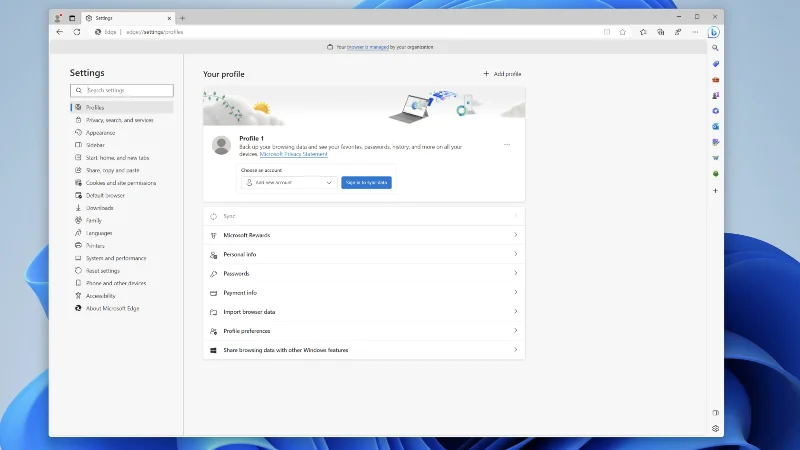800x450 pixels.
Task: Open Cookies and site permissions
Action: pos(122,183)
